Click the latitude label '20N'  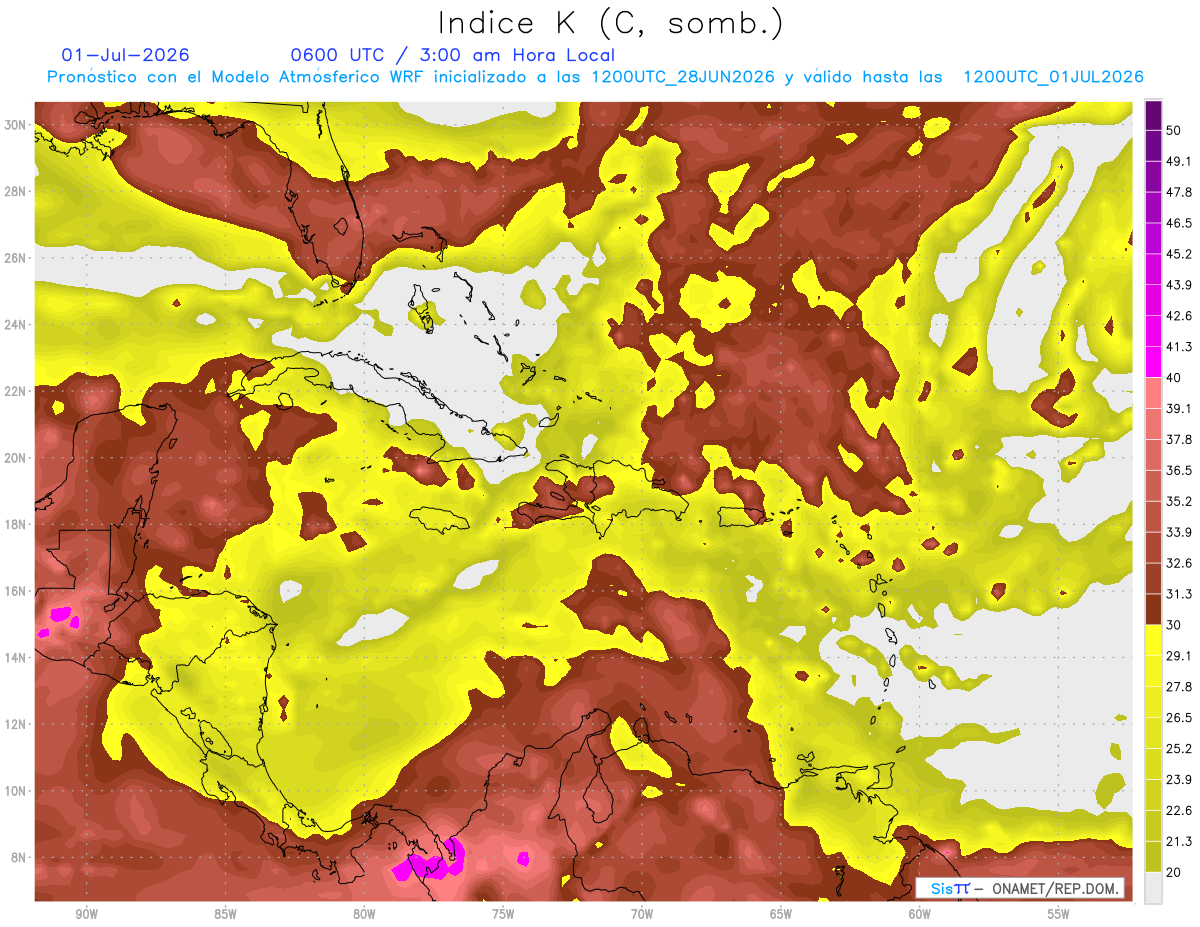tap(15, 458)
